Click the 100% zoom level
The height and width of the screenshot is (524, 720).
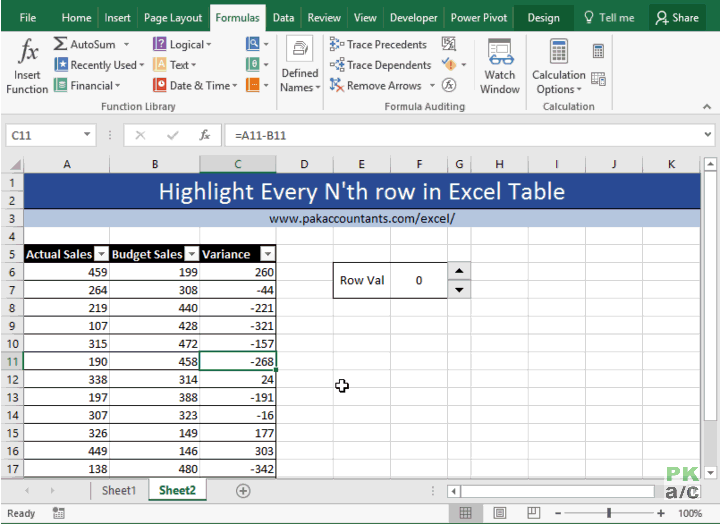coord(690,513)
